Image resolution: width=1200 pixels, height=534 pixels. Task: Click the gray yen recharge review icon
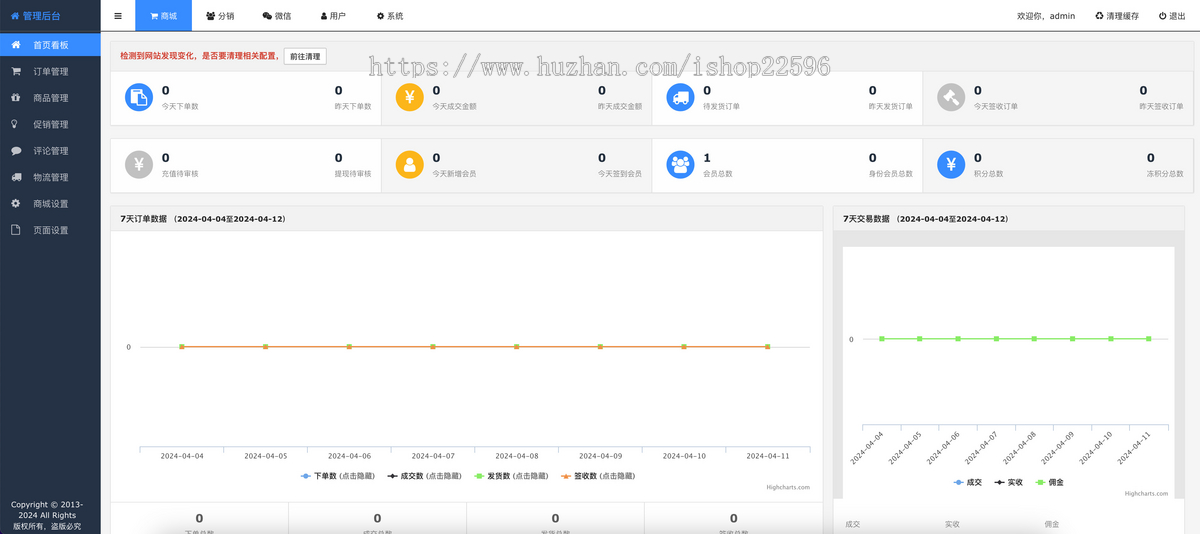(x=139, y=164)
